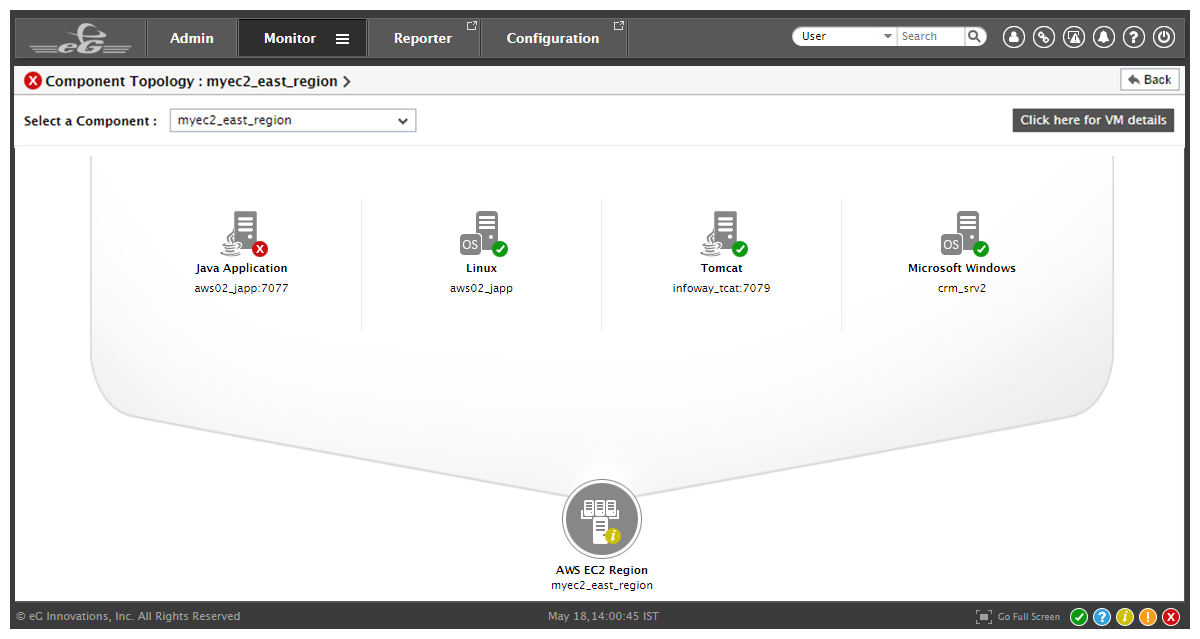Select the Java Application server icon
This screenshot has height=639, width=1200.
coord(243,234)
